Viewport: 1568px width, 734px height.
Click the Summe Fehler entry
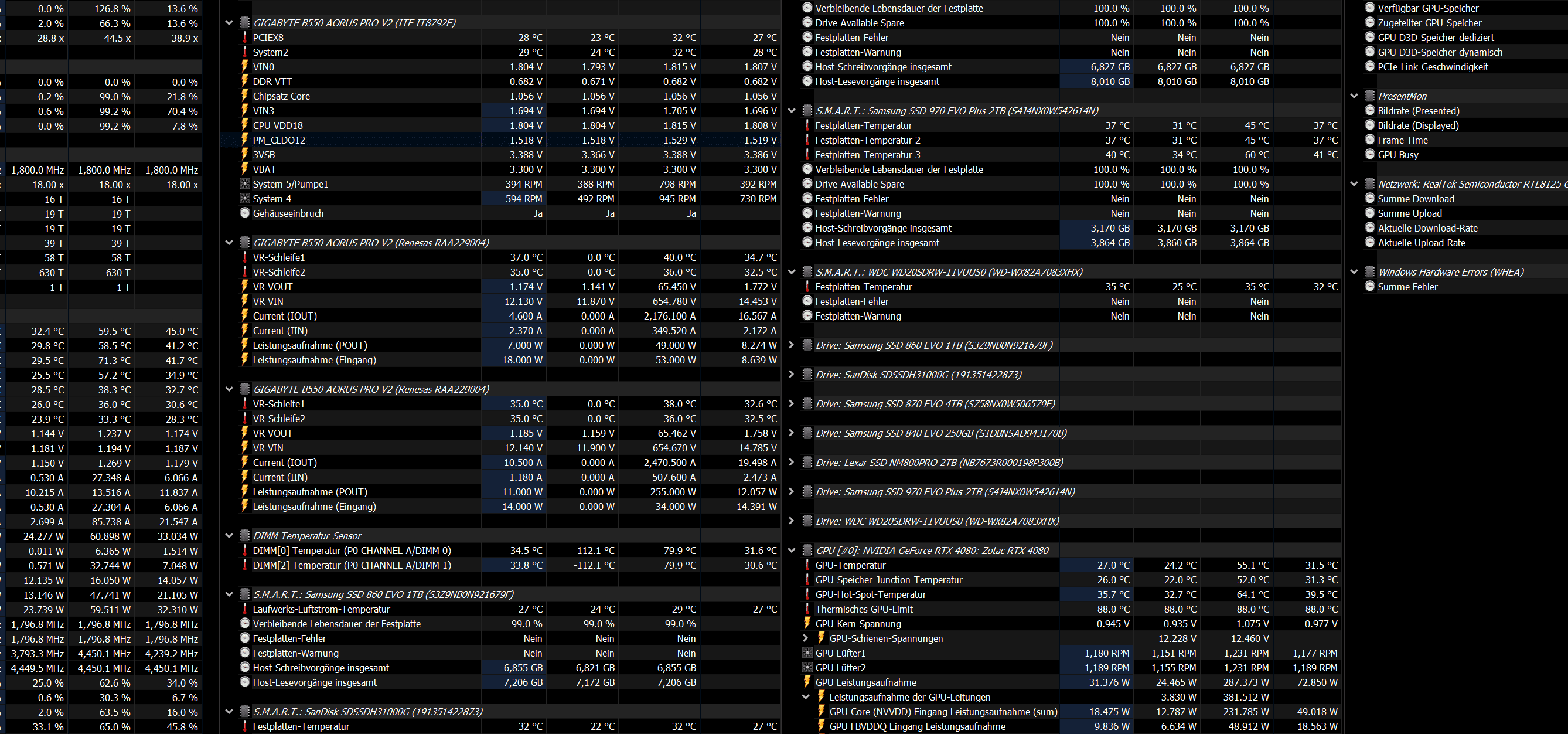pos(1407,287)
